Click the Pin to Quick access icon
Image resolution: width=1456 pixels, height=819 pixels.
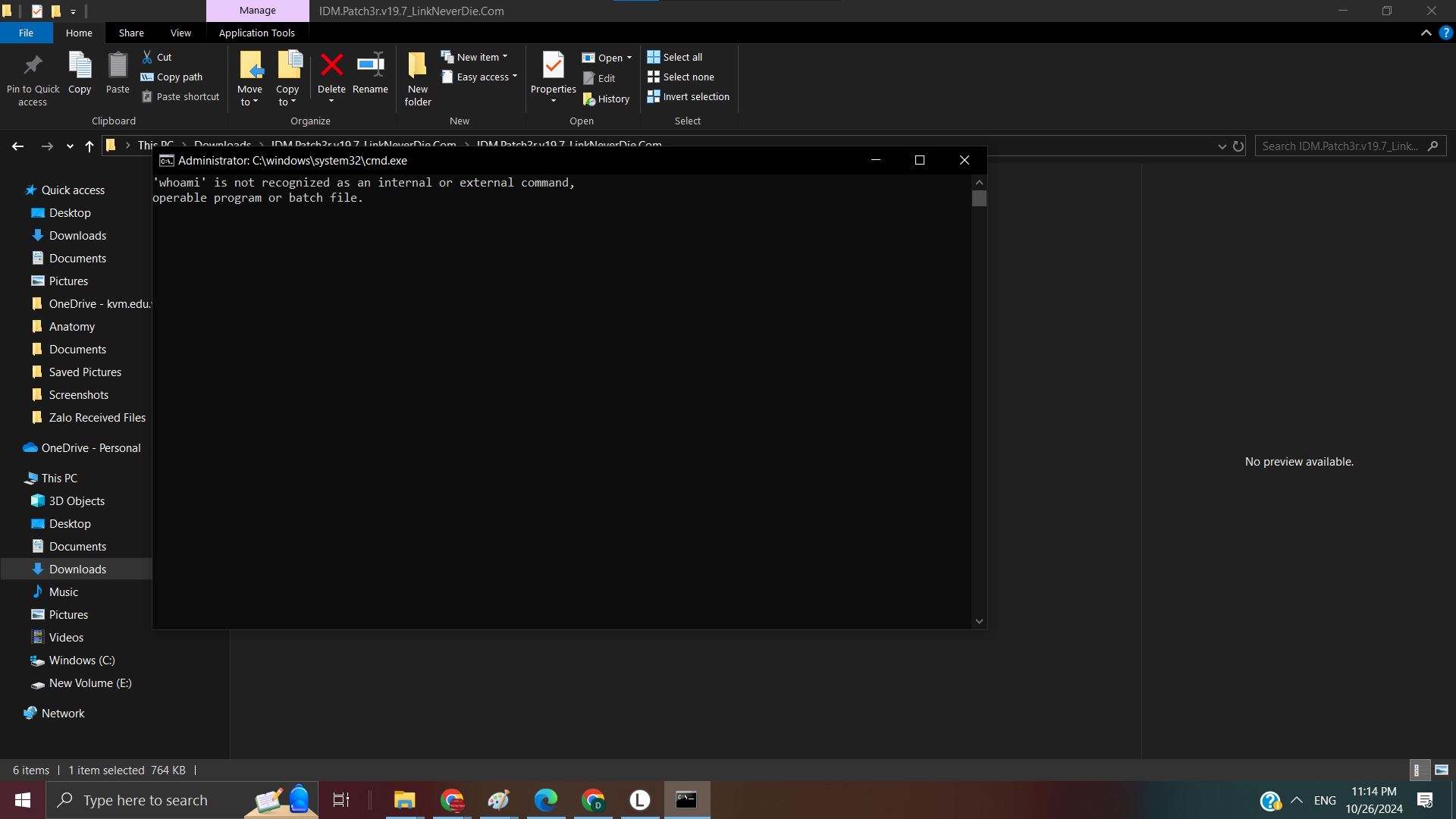[x=33, y=65]
